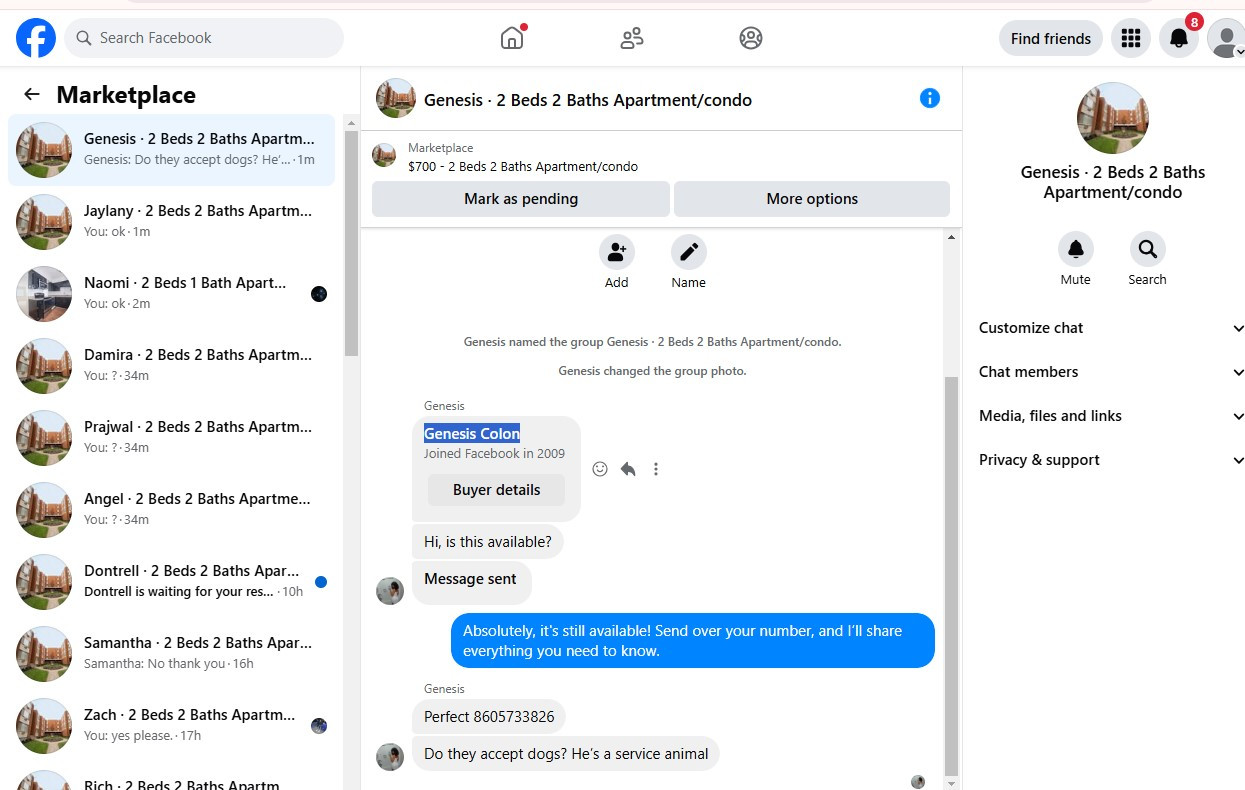Image resolution: width=1245 pixels, height=790 pixels.
Task: Add people to the group chat
Action: pos(617,252)
